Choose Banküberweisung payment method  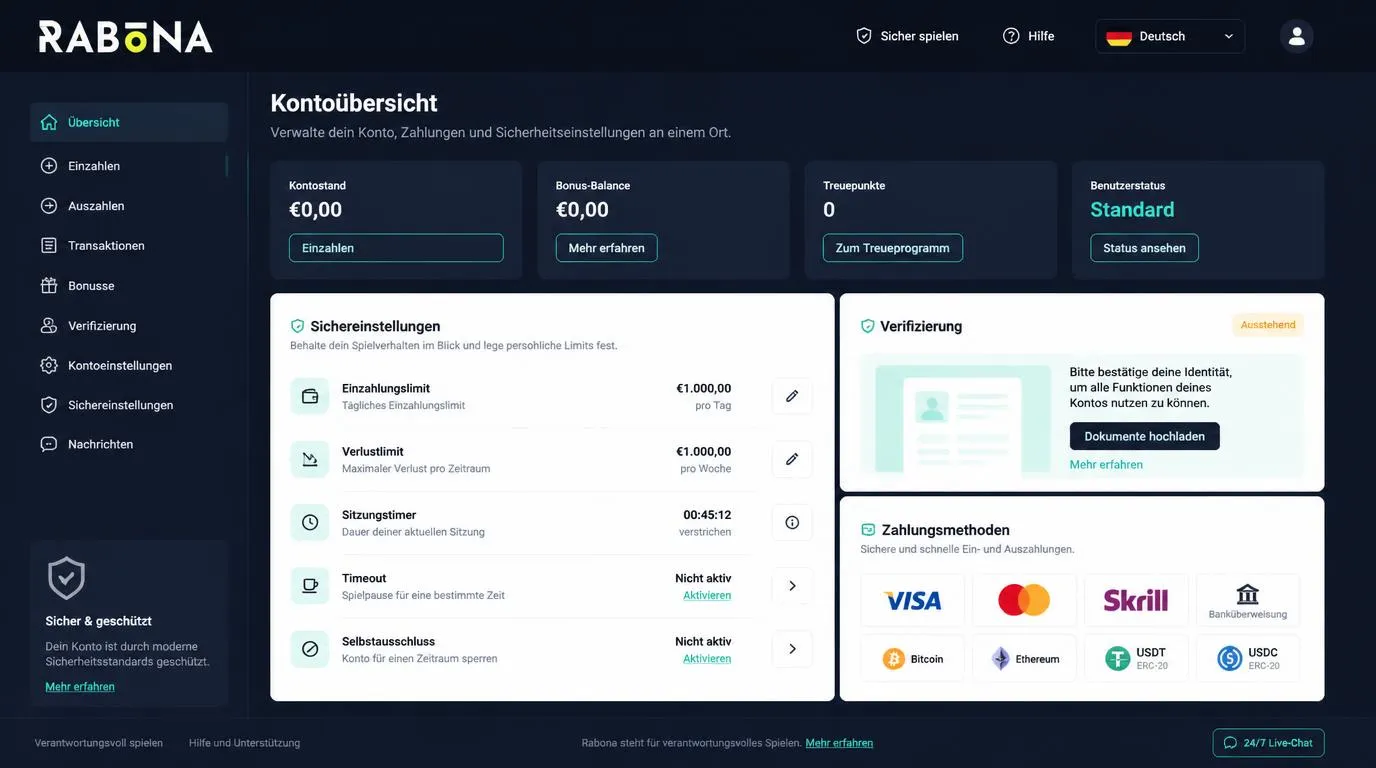coord(1248,600)
